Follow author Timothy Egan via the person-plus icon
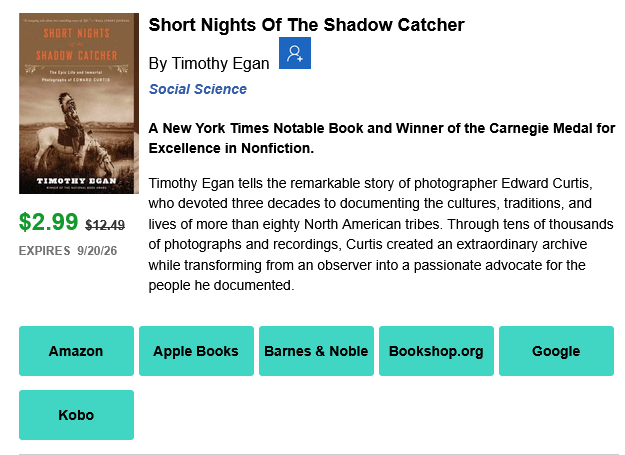This screenshot has height=455, width=625. [x=295, y=53]
